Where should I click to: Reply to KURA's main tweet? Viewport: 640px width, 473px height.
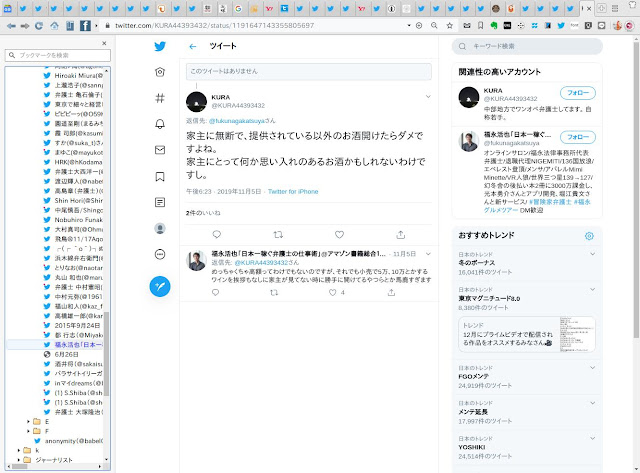point(217,234)
